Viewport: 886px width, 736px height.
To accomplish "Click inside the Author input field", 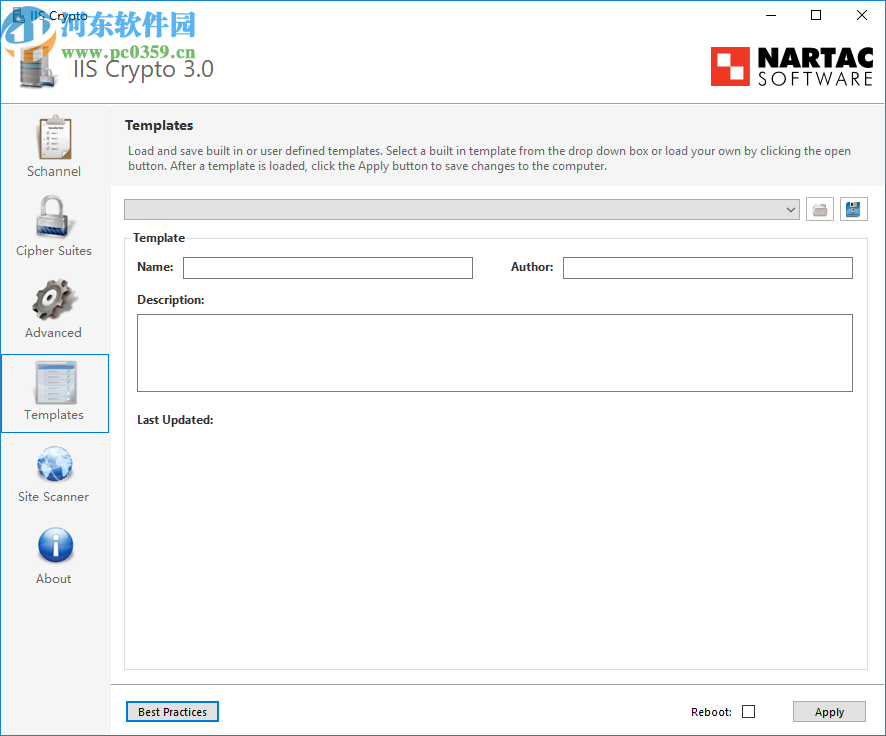I will pos(707,267).
